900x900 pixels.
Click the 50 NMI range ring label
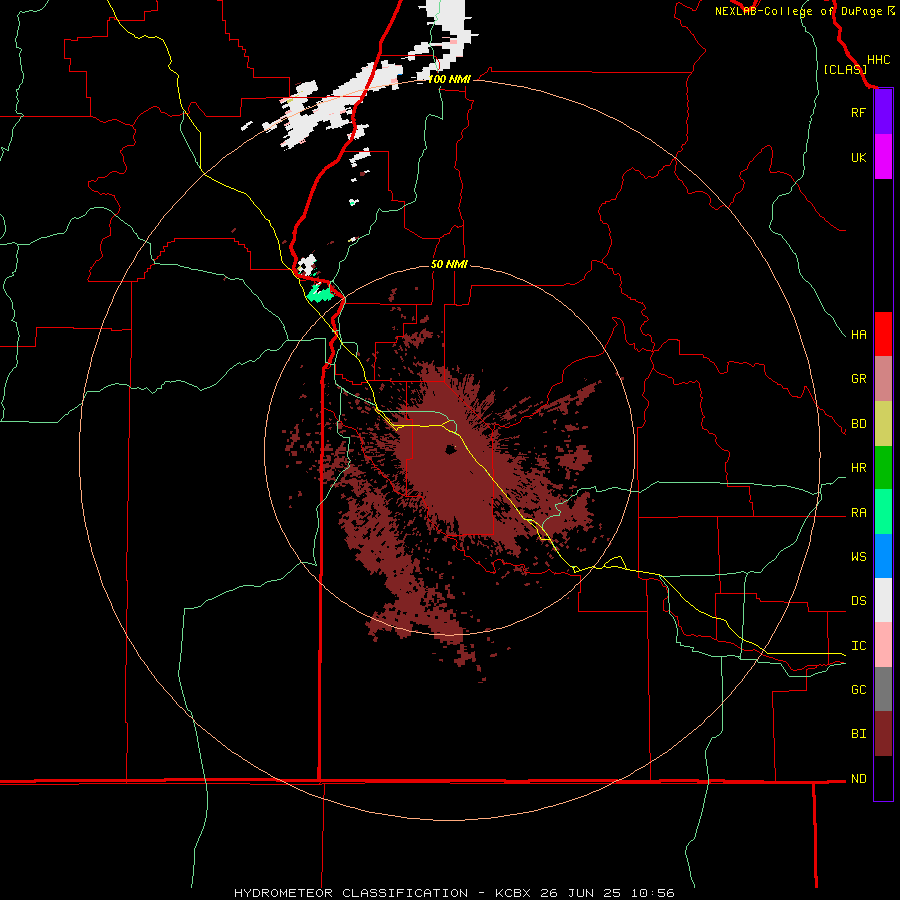(449, 264)
